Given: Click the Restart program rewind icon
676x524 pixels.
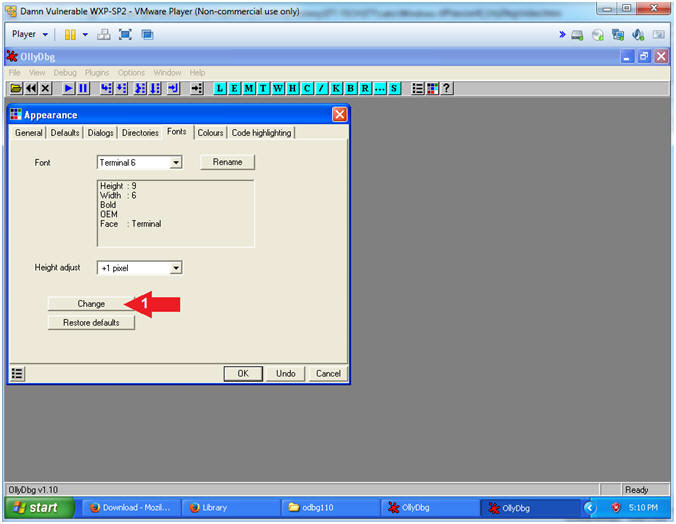Looking at the screenshot, I should point(31,88).
